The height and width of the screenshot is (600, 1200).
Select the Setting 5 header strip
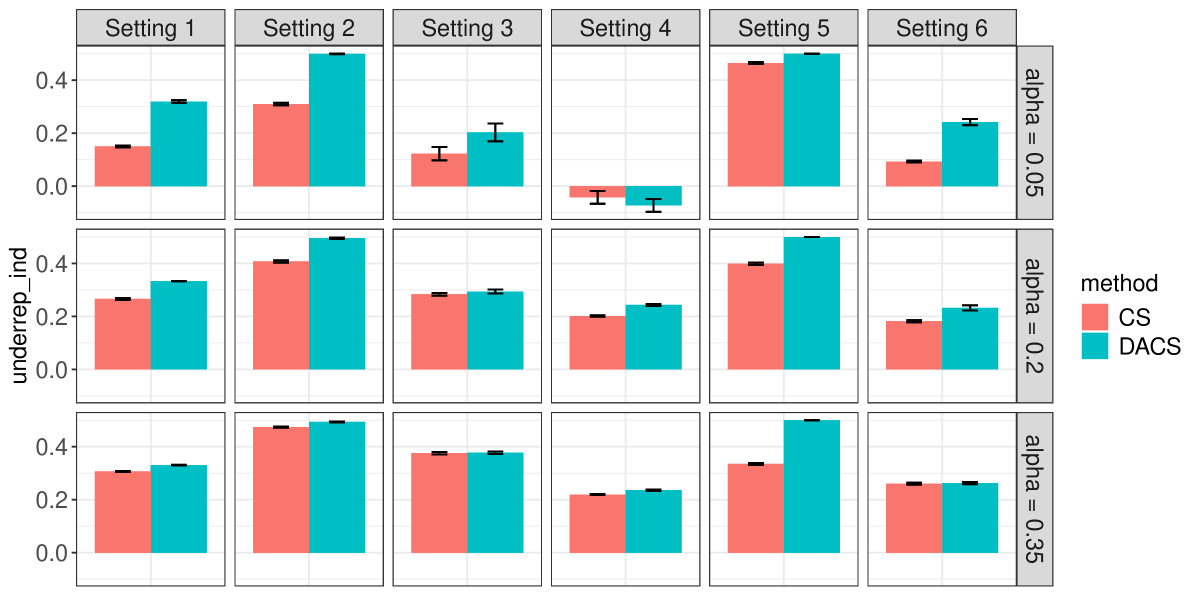tap(783, 29)
